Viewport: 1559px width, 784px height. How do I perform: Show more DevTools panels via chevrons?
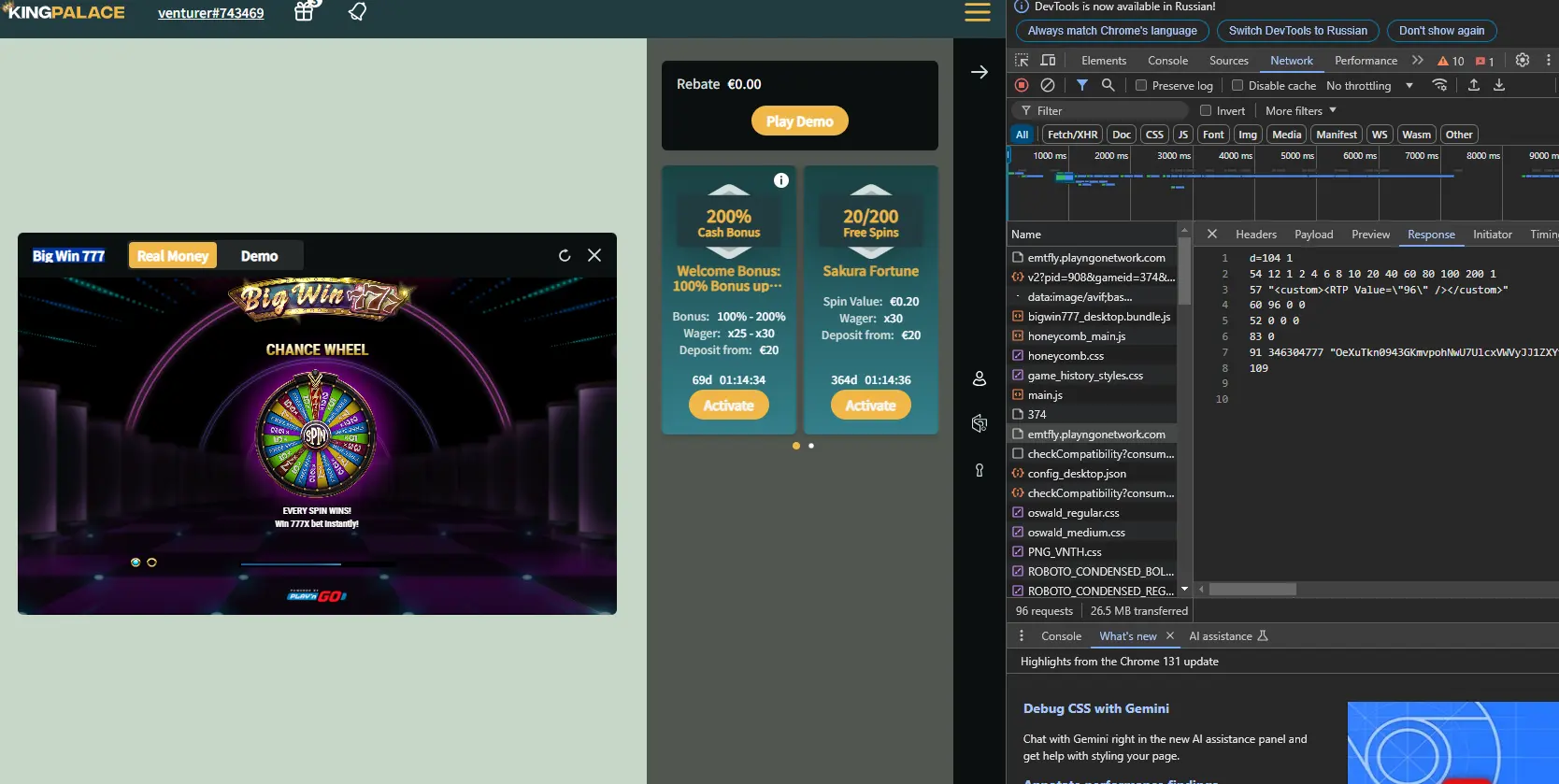[1418, 60]
